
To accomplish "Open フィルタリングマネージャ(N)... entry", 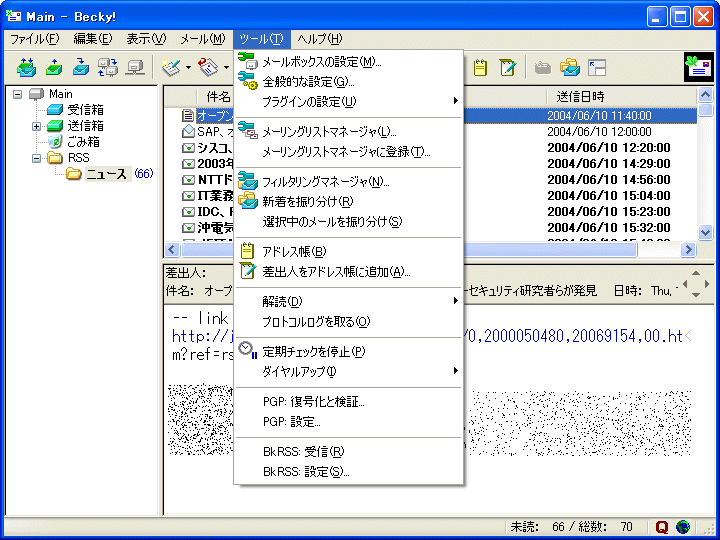I will pyautogui.click(x=349, y=182).
